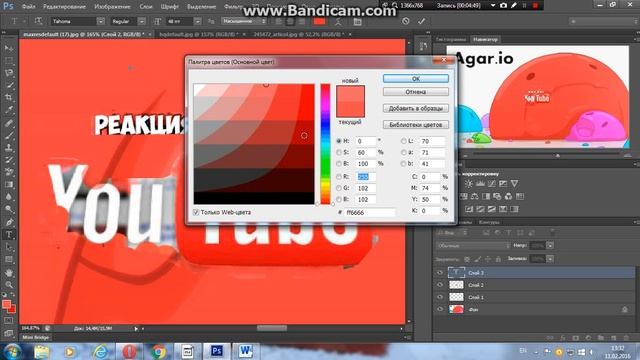Select the Clone Stamp tool
The height and width of the screenshot is (360, 640).
[9, 147]
